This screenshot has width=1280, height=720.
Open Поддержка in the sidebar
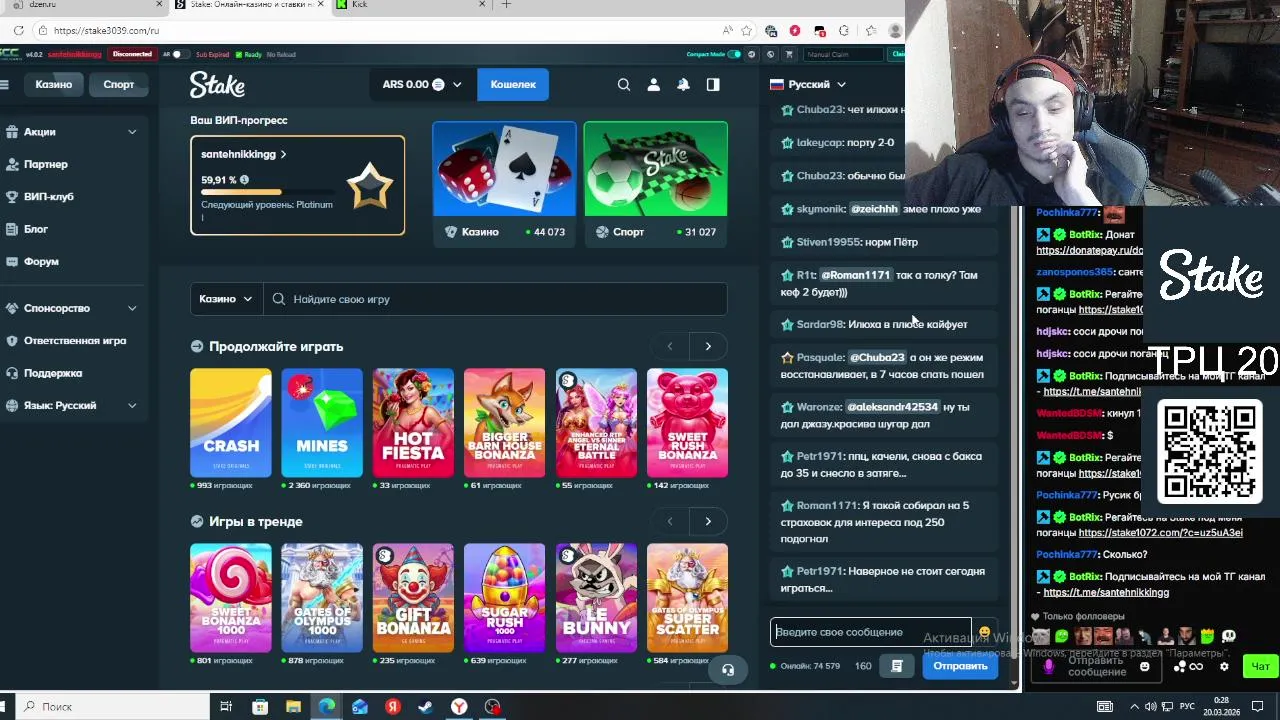pyautogui.click(x=53, y=373)
